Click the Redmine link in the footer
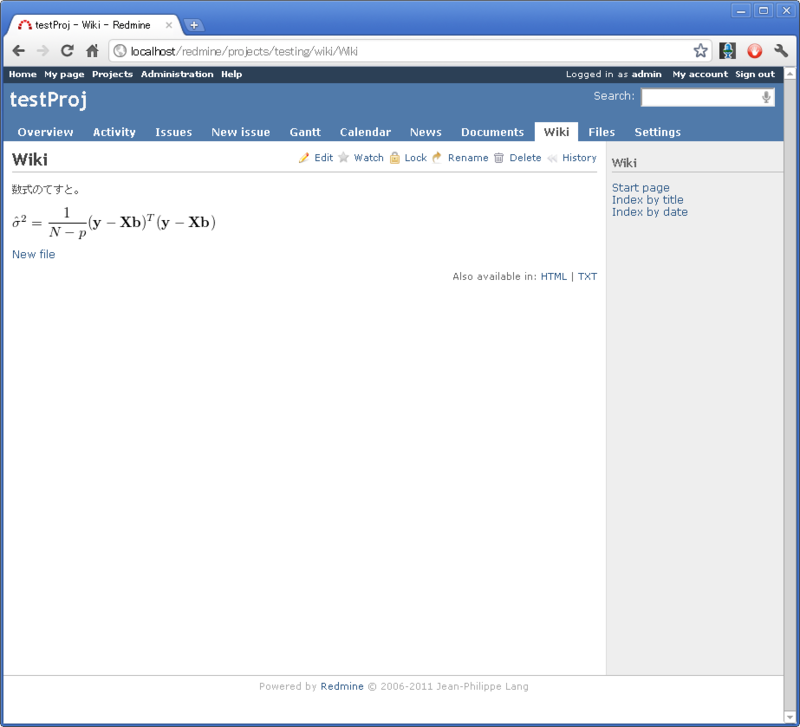Screen dimensions: 800x727 tap(342, 686)
